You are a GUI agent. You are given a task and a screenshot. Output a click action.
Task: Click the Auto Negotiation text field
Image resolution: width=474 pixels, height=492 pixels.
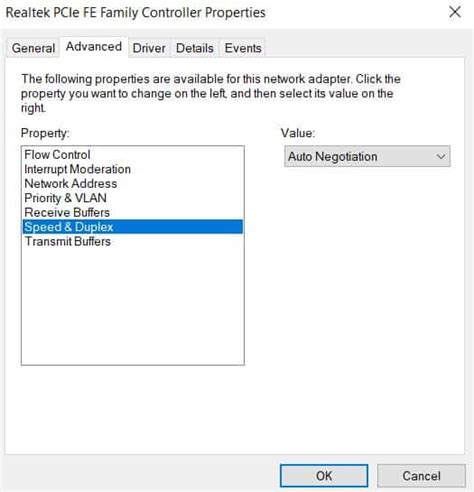pos(333,156)
